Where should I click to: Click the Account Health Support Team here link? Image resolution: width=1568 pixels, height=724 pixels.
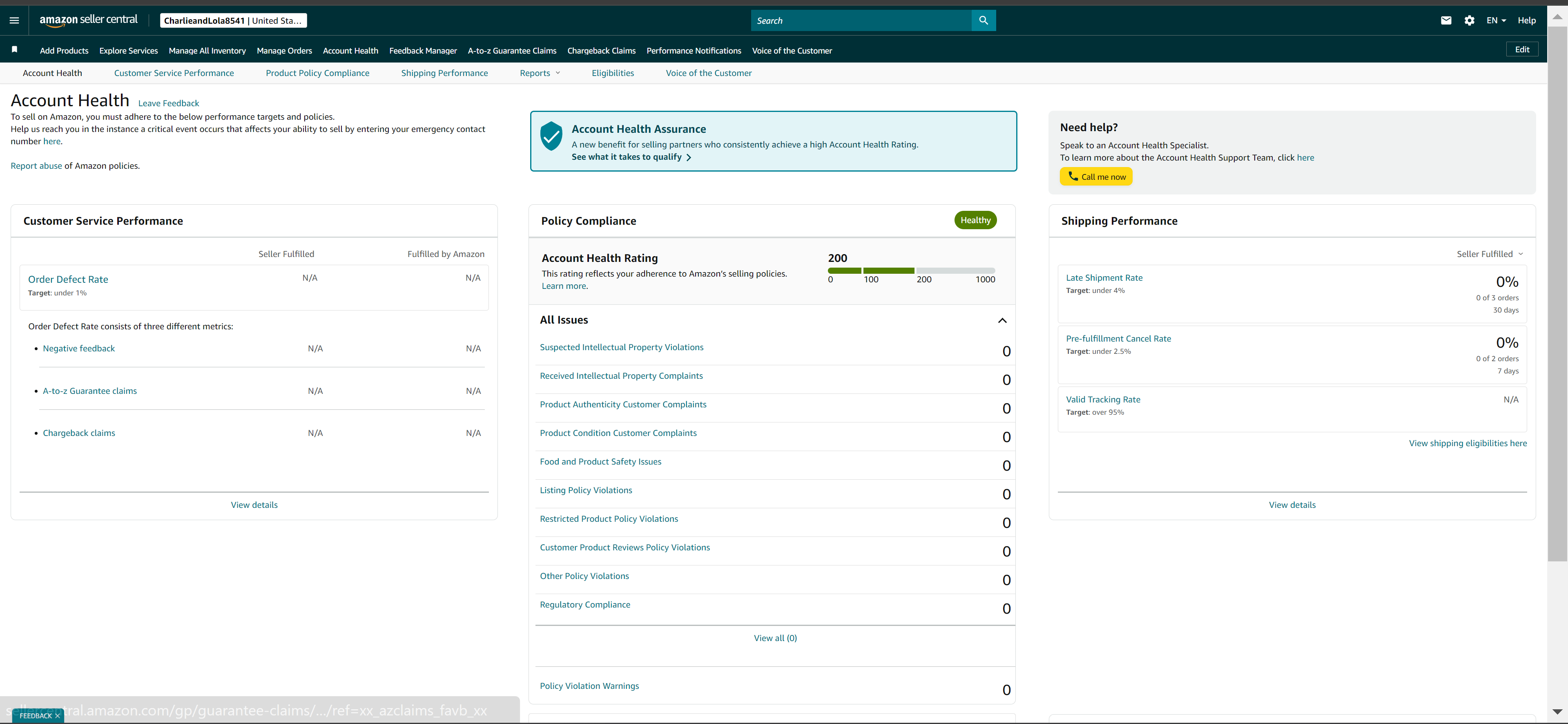[x=1305, y=158]
